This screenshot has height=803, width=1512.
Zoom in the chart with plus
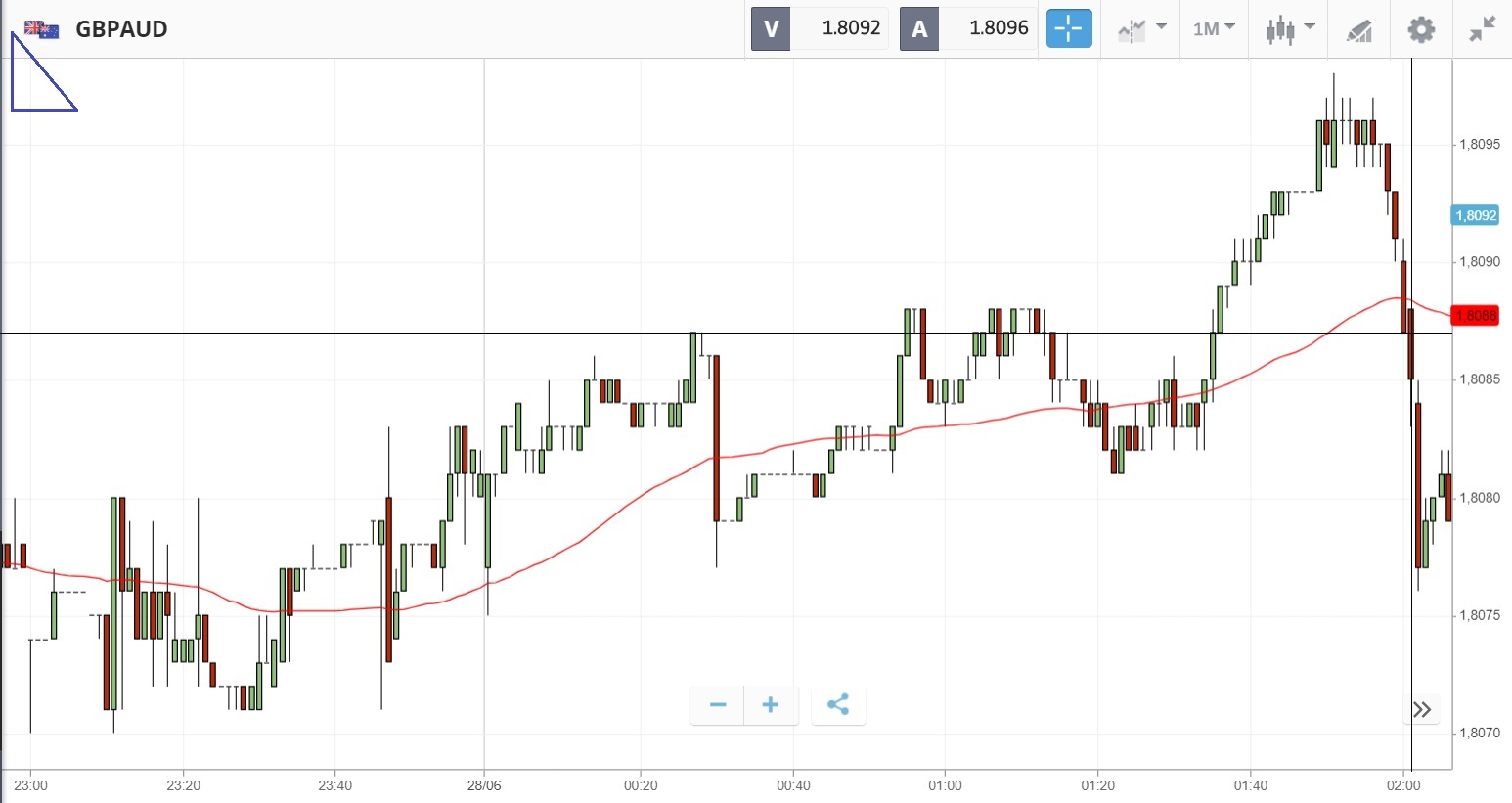click(x=771, y=705)
